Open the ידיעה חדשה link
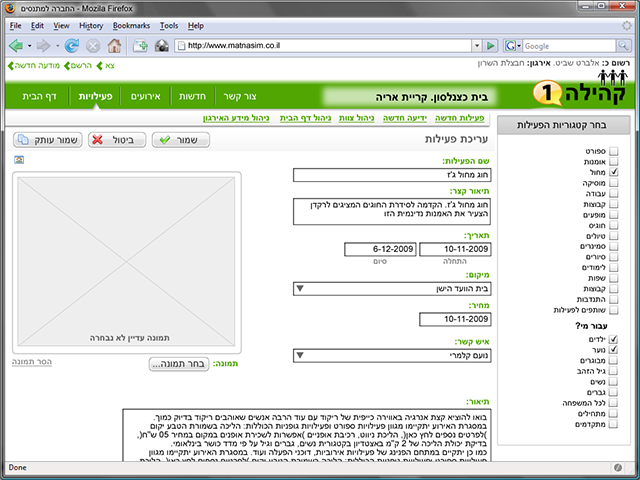 404,118
